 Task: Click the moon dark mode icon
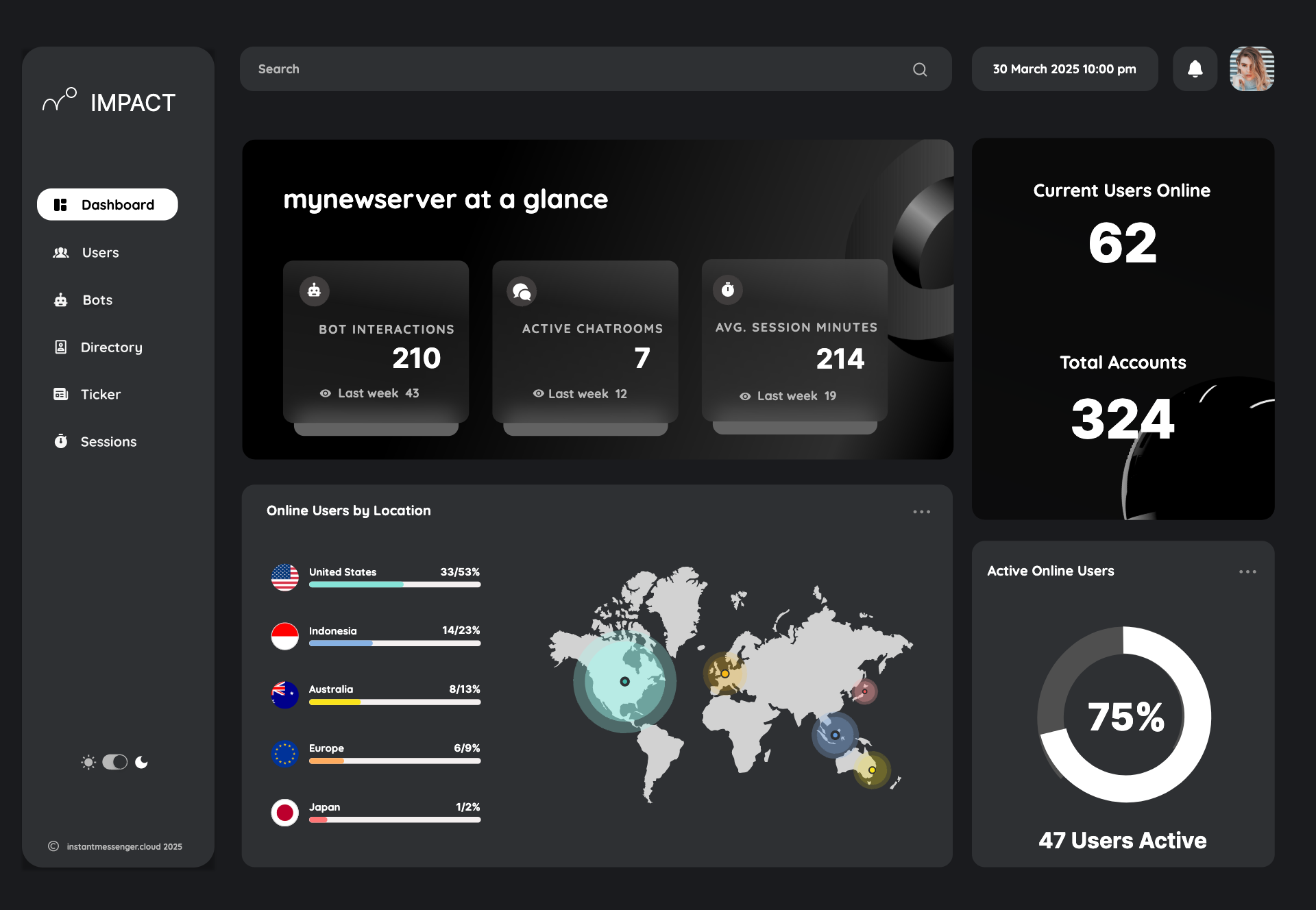142,762
